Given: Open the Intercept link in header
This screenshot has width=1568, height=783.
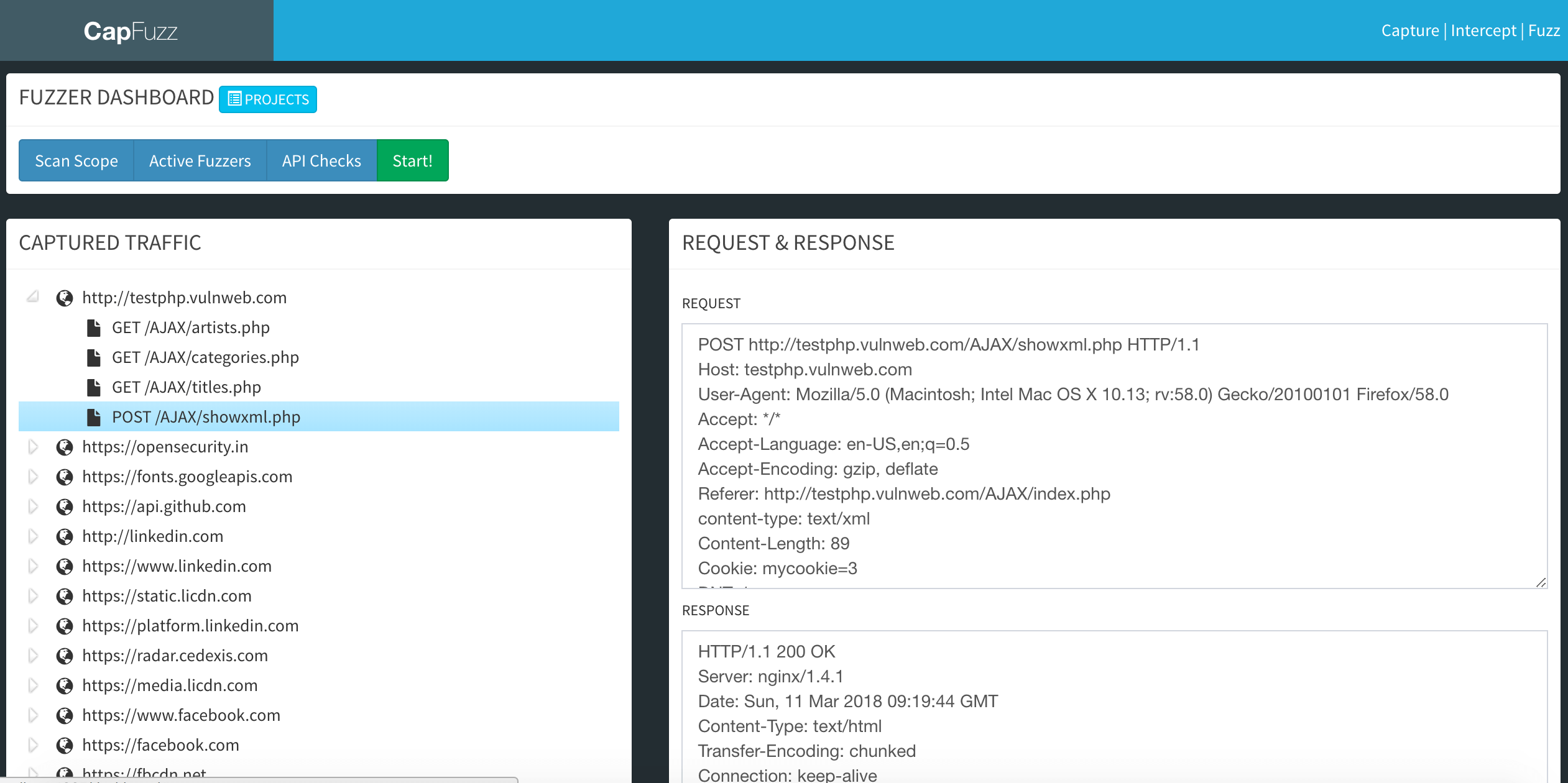Looking at the screenshot, I should pos(1483,30).
